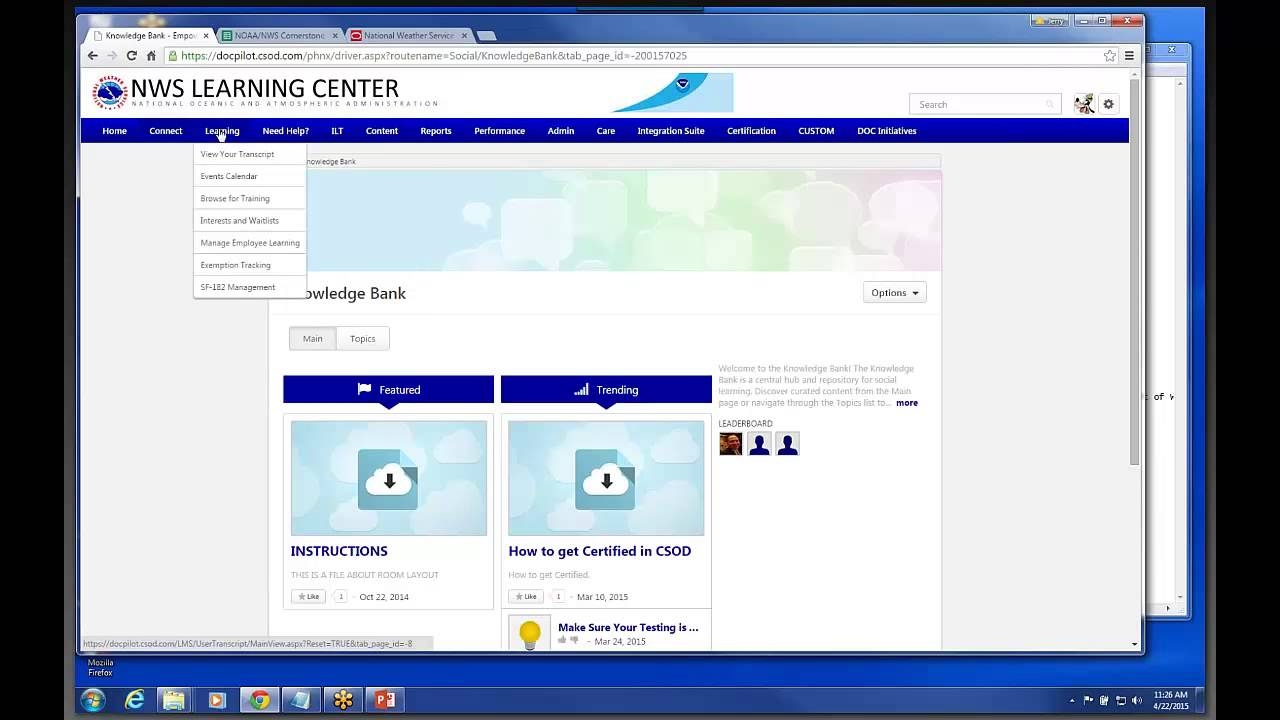Choose Browse for Training menu entry
Screen dimensions: 1280x720
point(235,198)
